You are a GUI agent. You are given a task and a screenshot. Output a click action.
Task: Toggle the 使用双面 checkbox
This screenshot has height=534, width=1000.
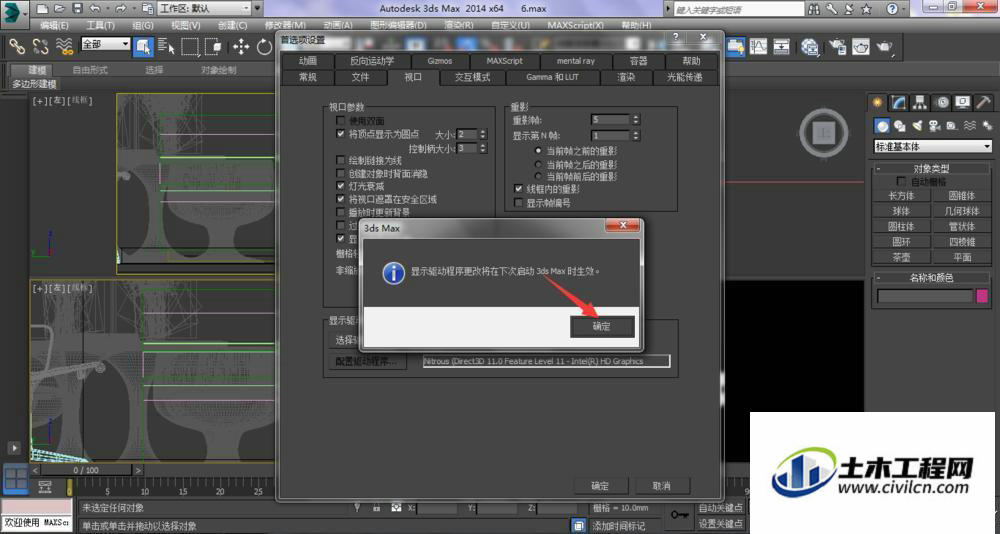point(341,121)
